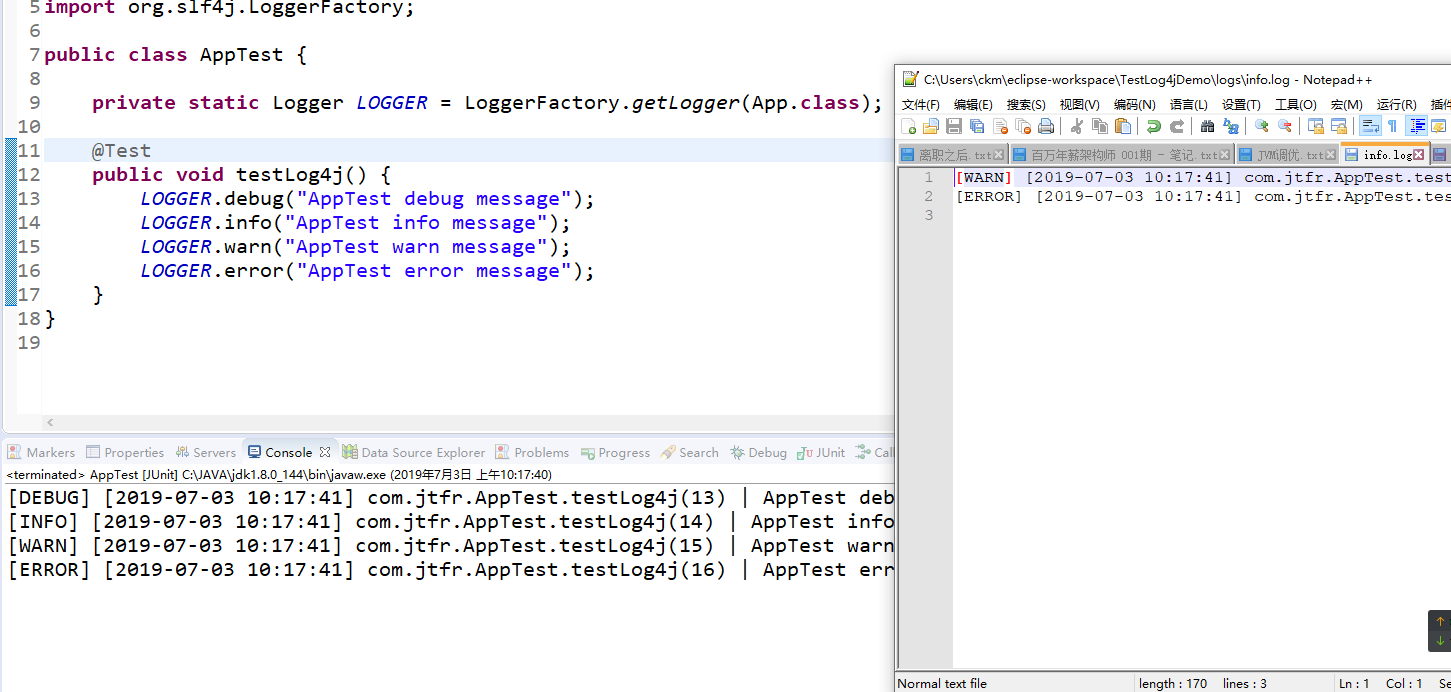
Task: Switch to the JVM调优.txt tab
Action: point(1287,155)
